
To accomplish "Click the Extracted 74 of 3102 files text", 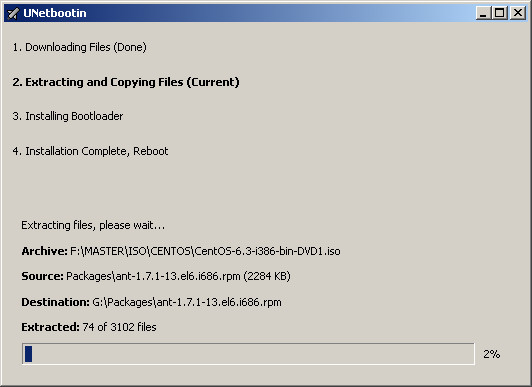I will [89, 327].
